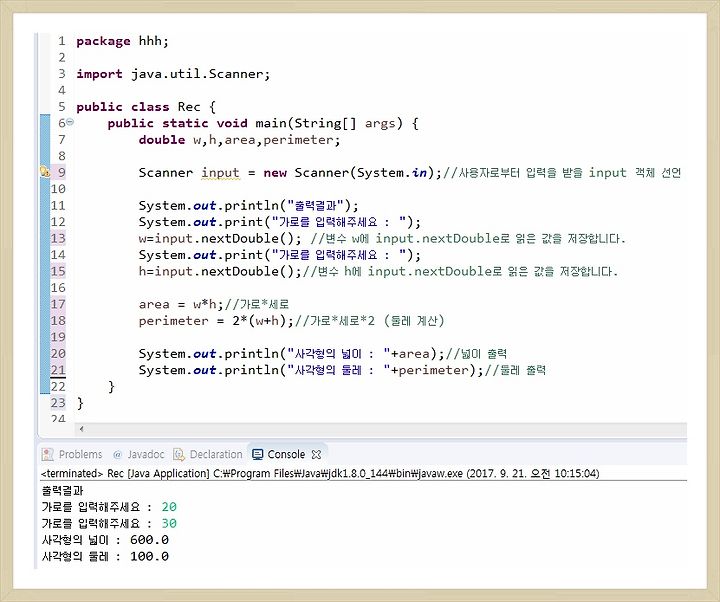Click the '출력결과' line in console

[62, 490]
